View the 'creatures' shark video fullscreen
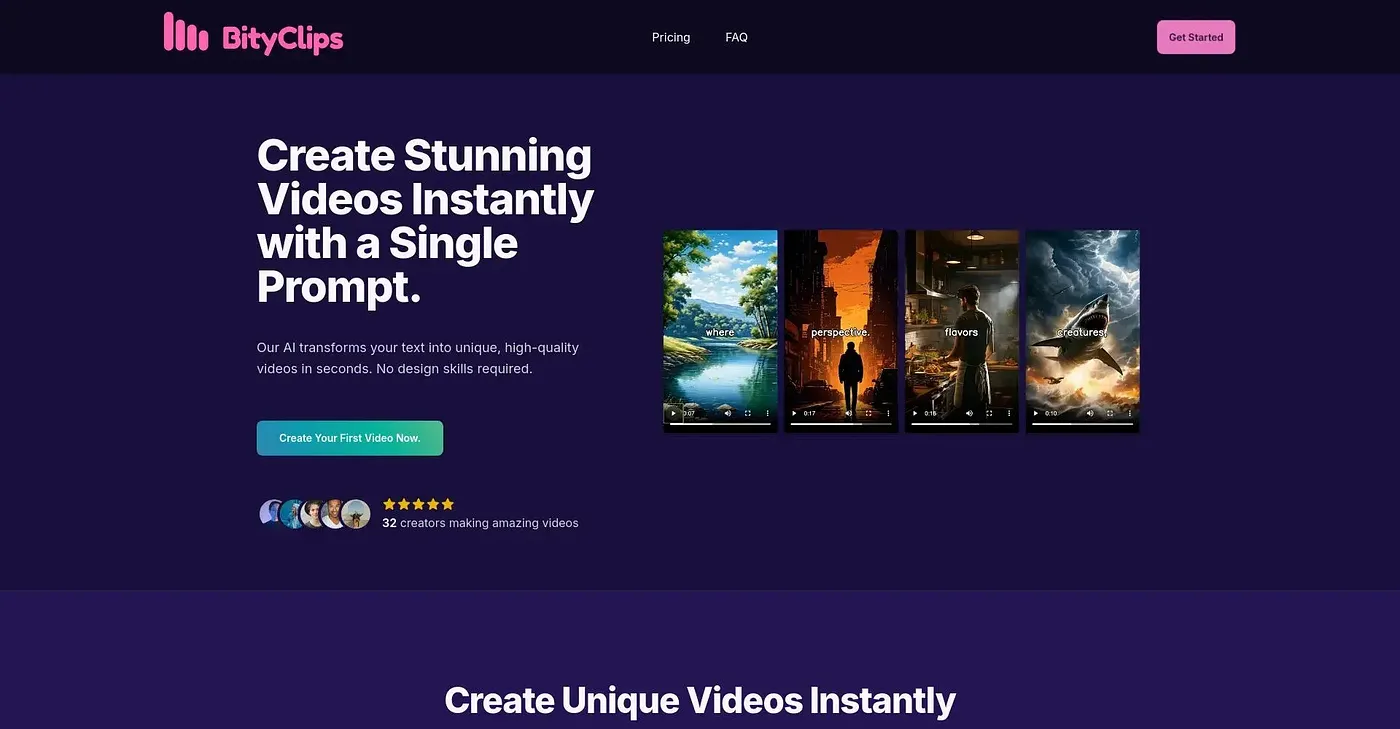 coord(1110,413)
